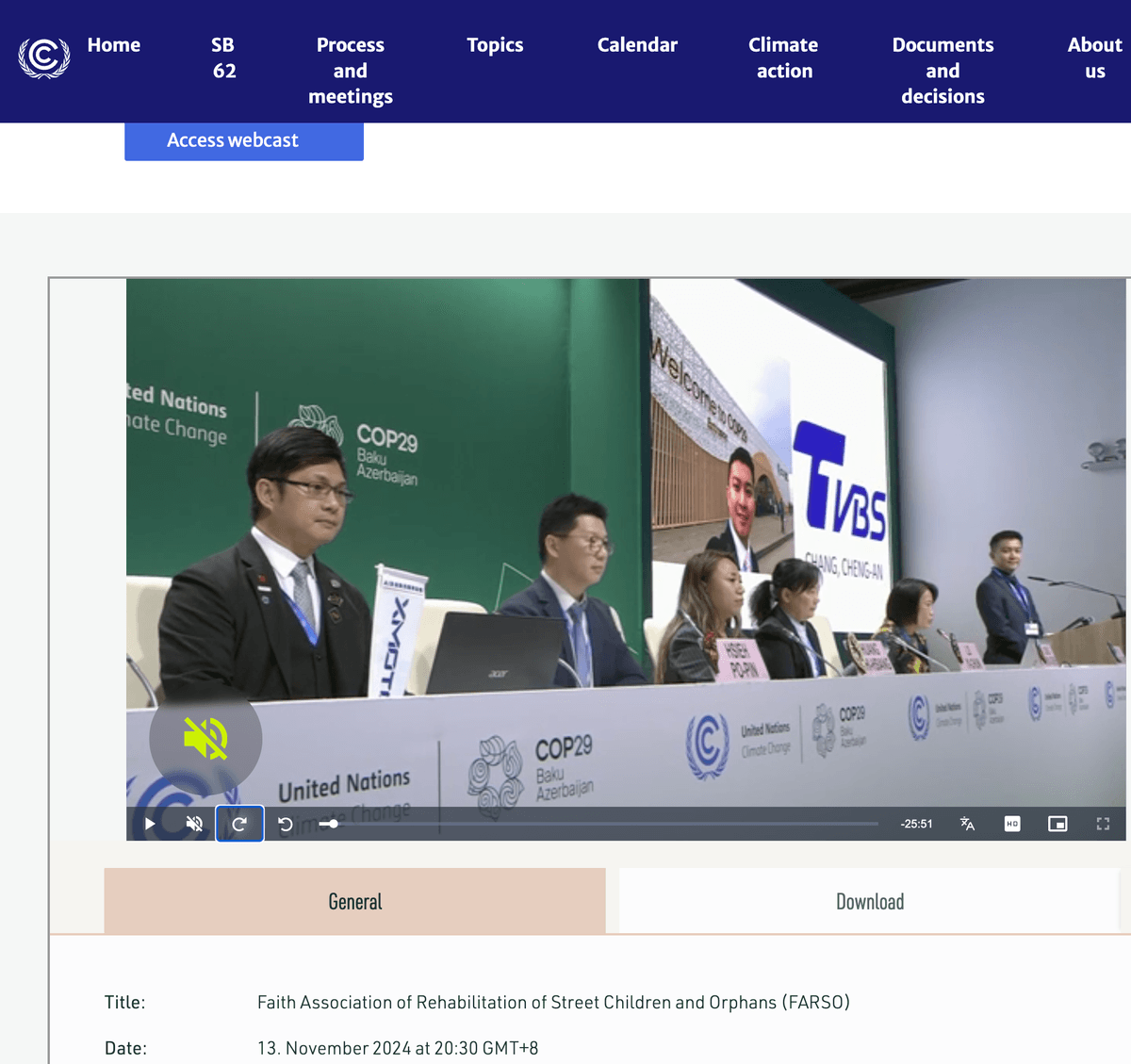
Task: Open the Home navigation link
Action: point(114,45)
